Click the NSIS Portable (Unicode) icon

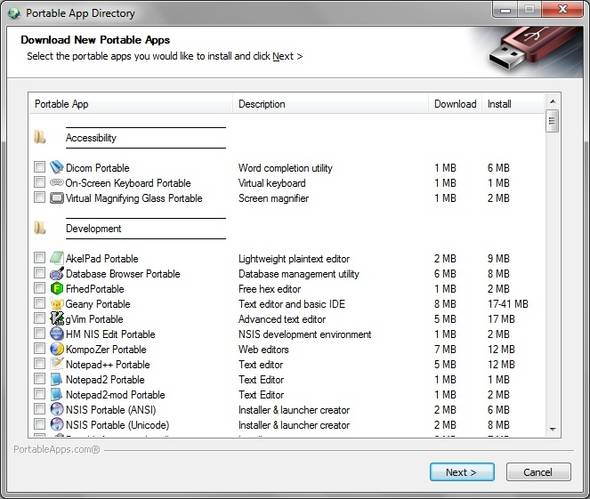[x=57, y=424]
